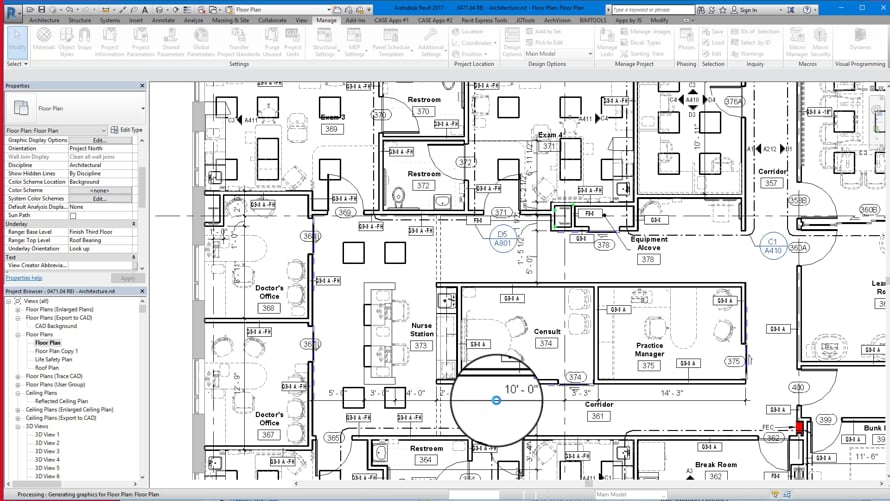Open Macro Manager

tap(796, 41)
